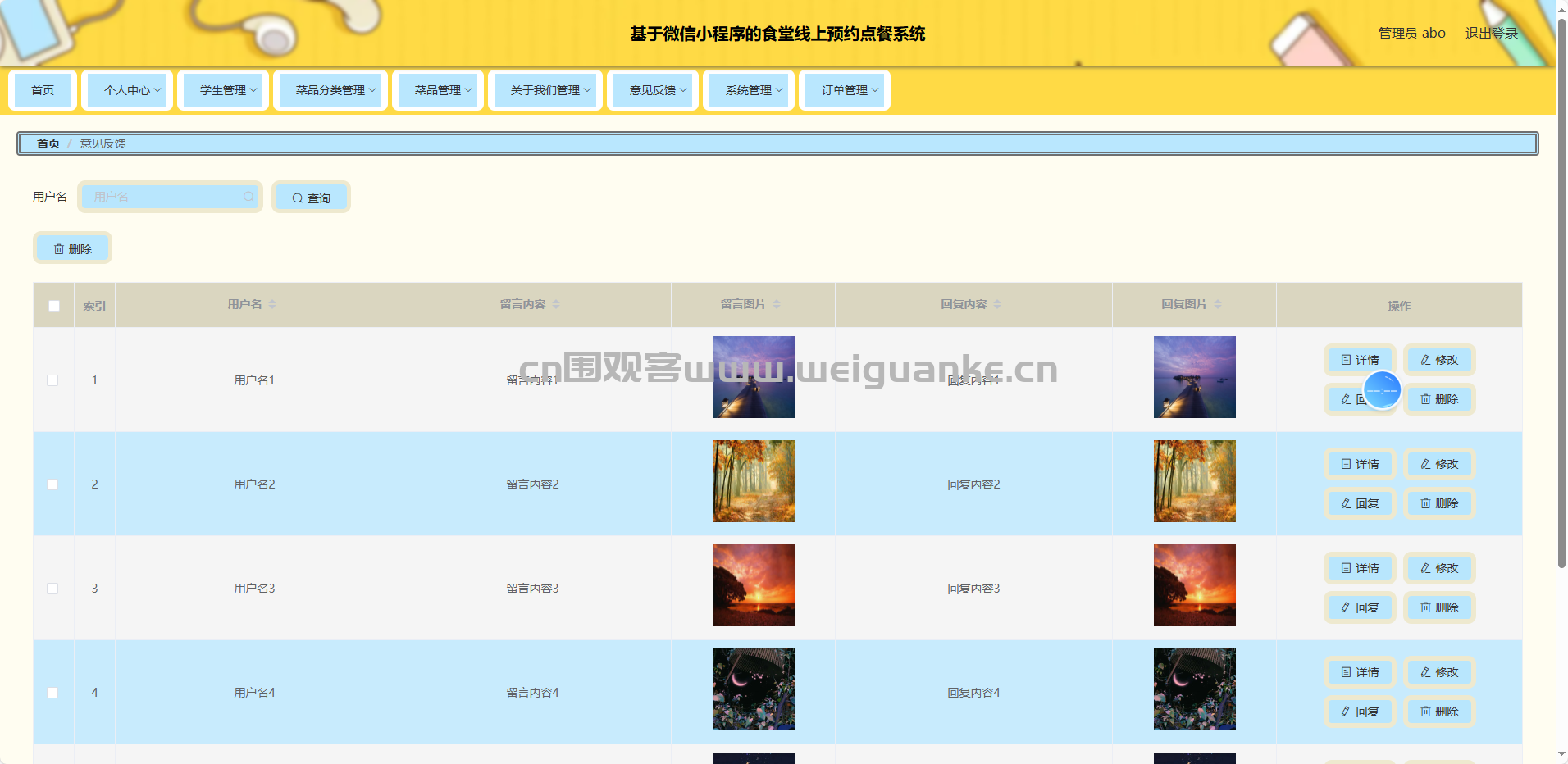1568x764 pixels.
Task: Click sort arrows beside 回复图片 header
Action: tap(1218, 305)
